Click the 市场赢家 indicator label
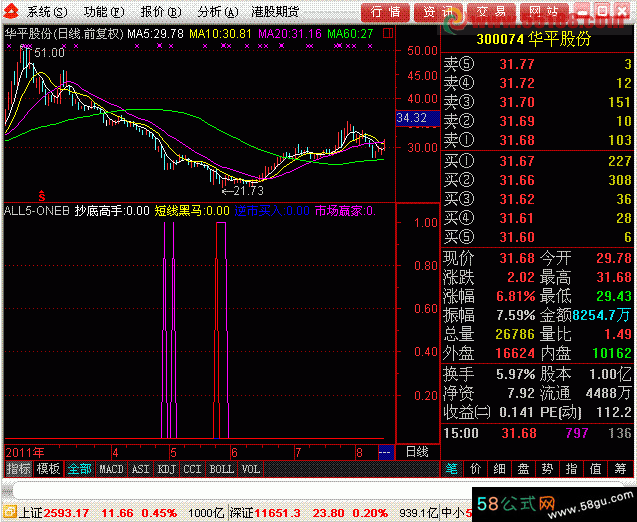Viewport: 637px width, 522px height. tap(345, 211)
